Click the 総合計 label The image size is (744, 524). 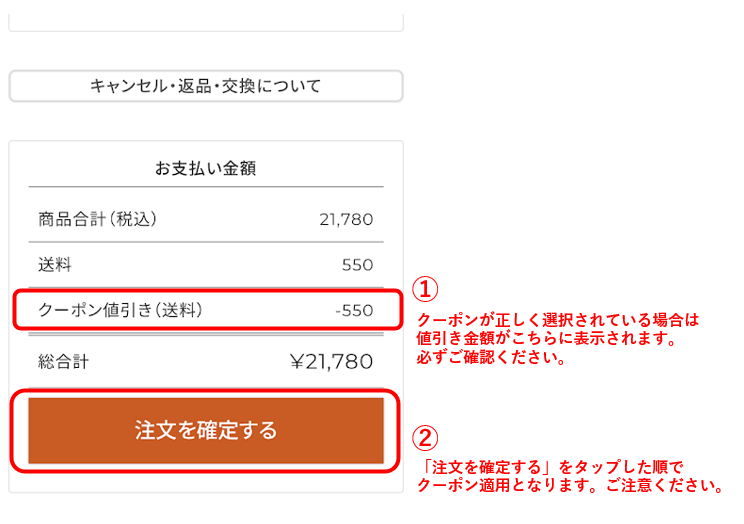(x=63, y=361)
